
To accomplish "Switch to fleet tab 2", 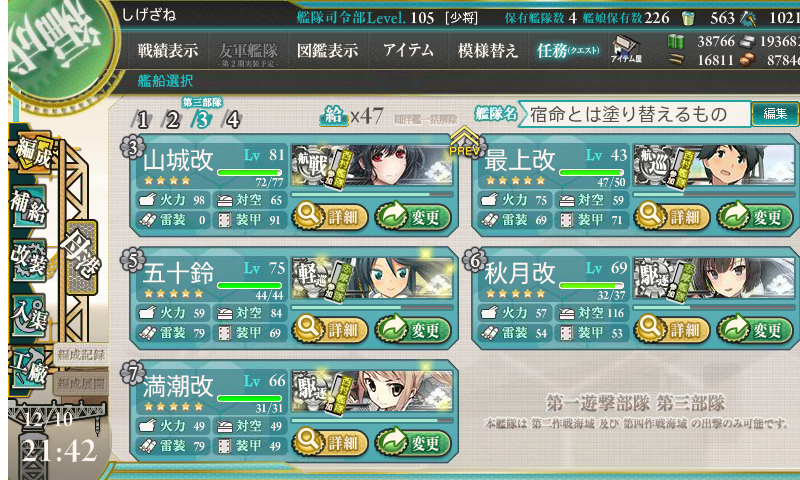I will click(x=172, y=120).
